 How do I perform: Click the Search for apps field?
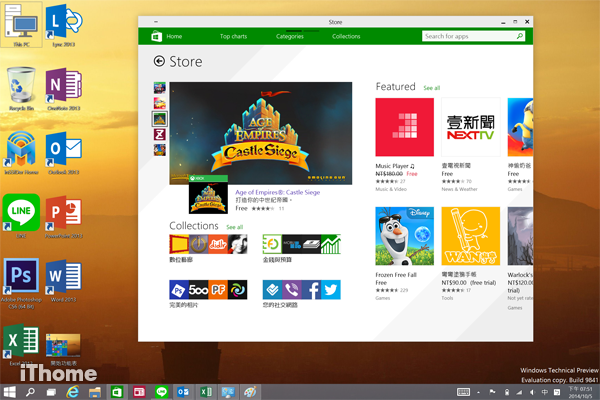(x=473, y=36)
